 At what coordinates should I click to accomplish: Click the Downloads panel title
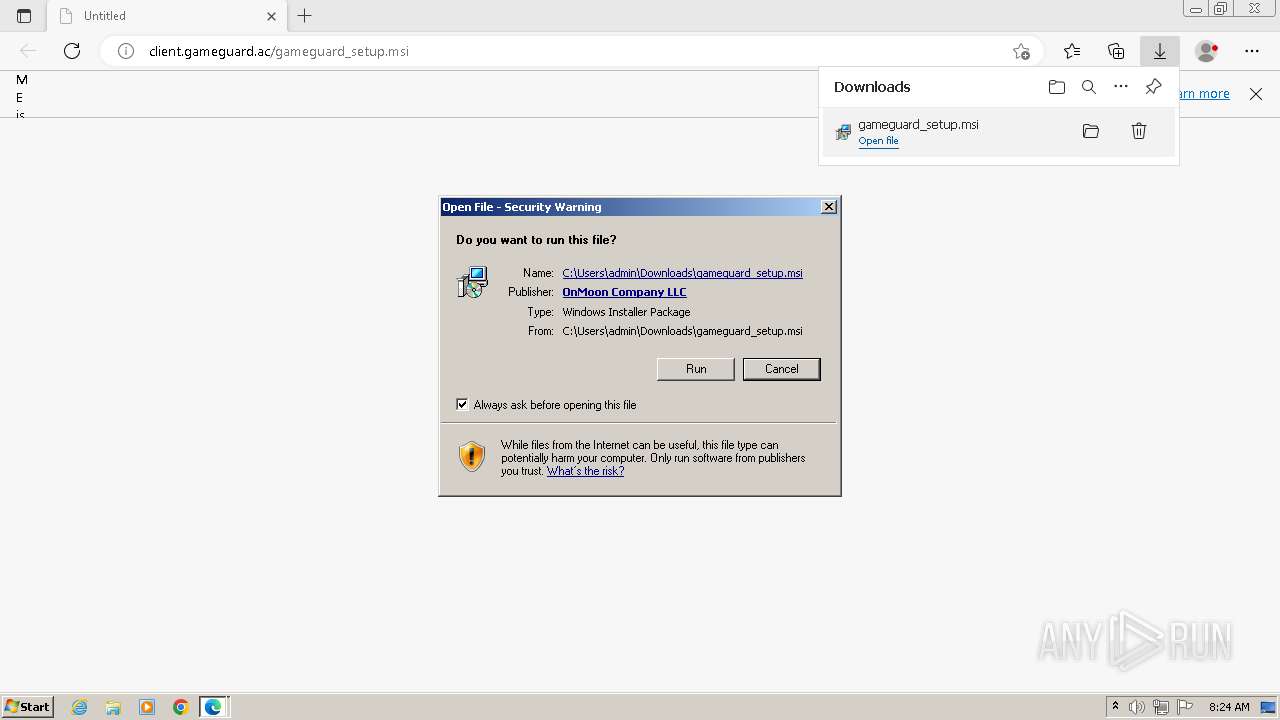872,87
